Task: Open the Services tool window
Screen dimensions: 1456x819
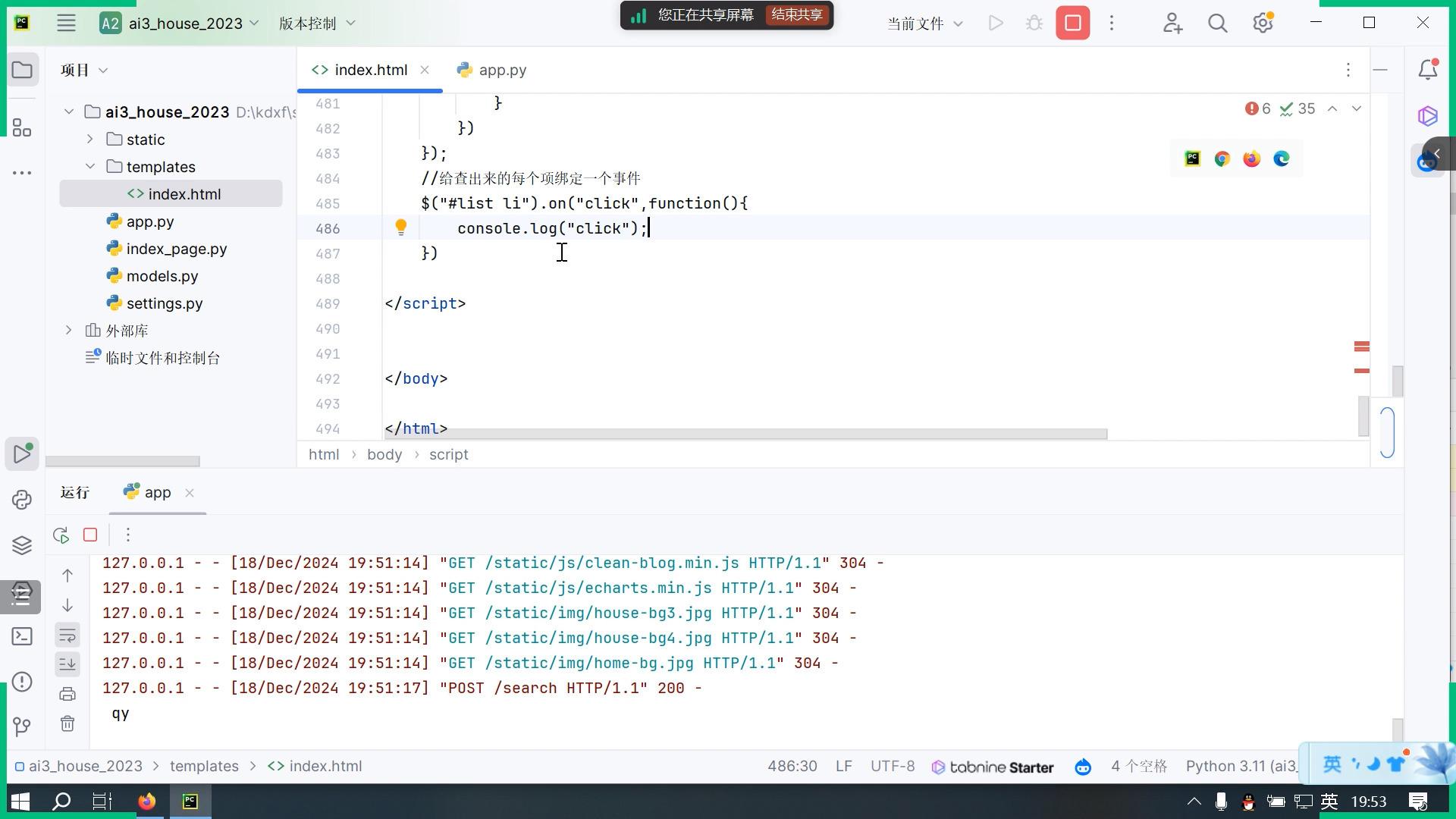Action: (22, 595)
